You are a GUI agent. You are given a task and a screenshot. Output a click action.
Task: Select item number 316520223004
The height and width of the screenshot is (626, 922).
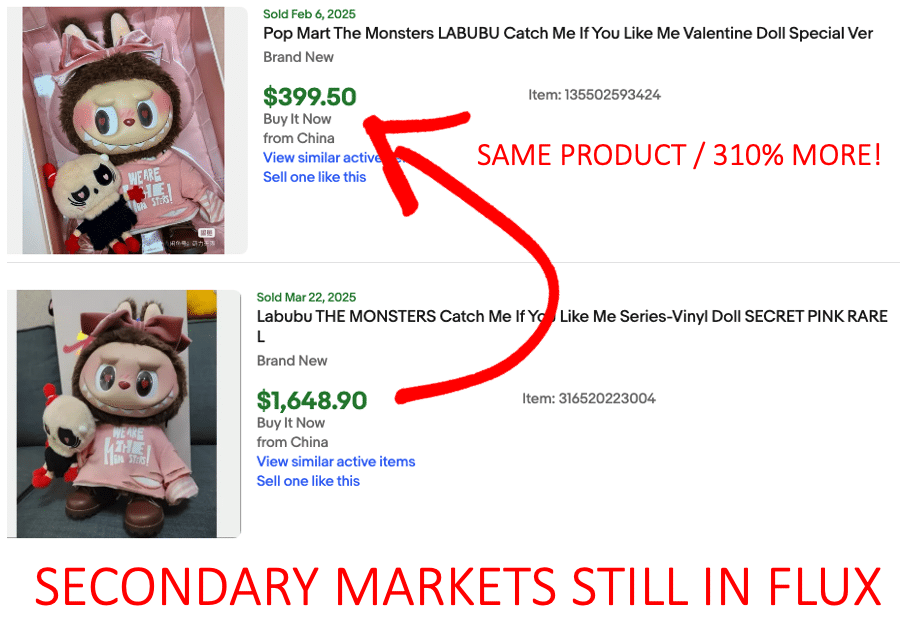pyautogui.click(x=589, y=399)
